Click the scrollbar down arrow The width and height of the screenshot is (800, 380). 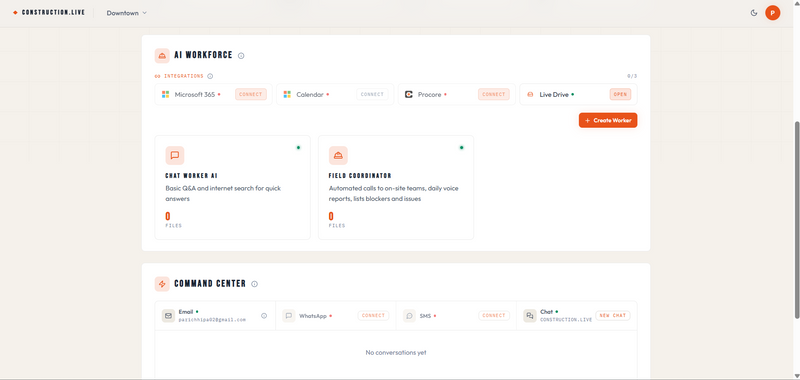[x=796, y=376]
